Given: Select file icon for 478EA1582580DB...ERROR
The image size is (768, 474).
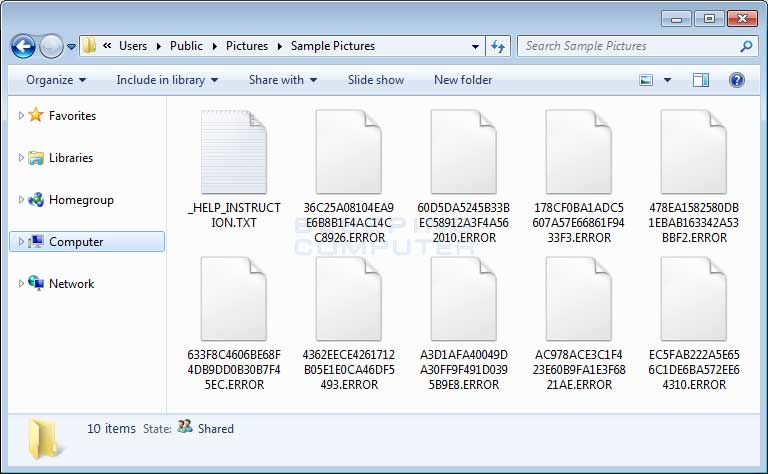Looking at the screenshot, I should (694, 152).
